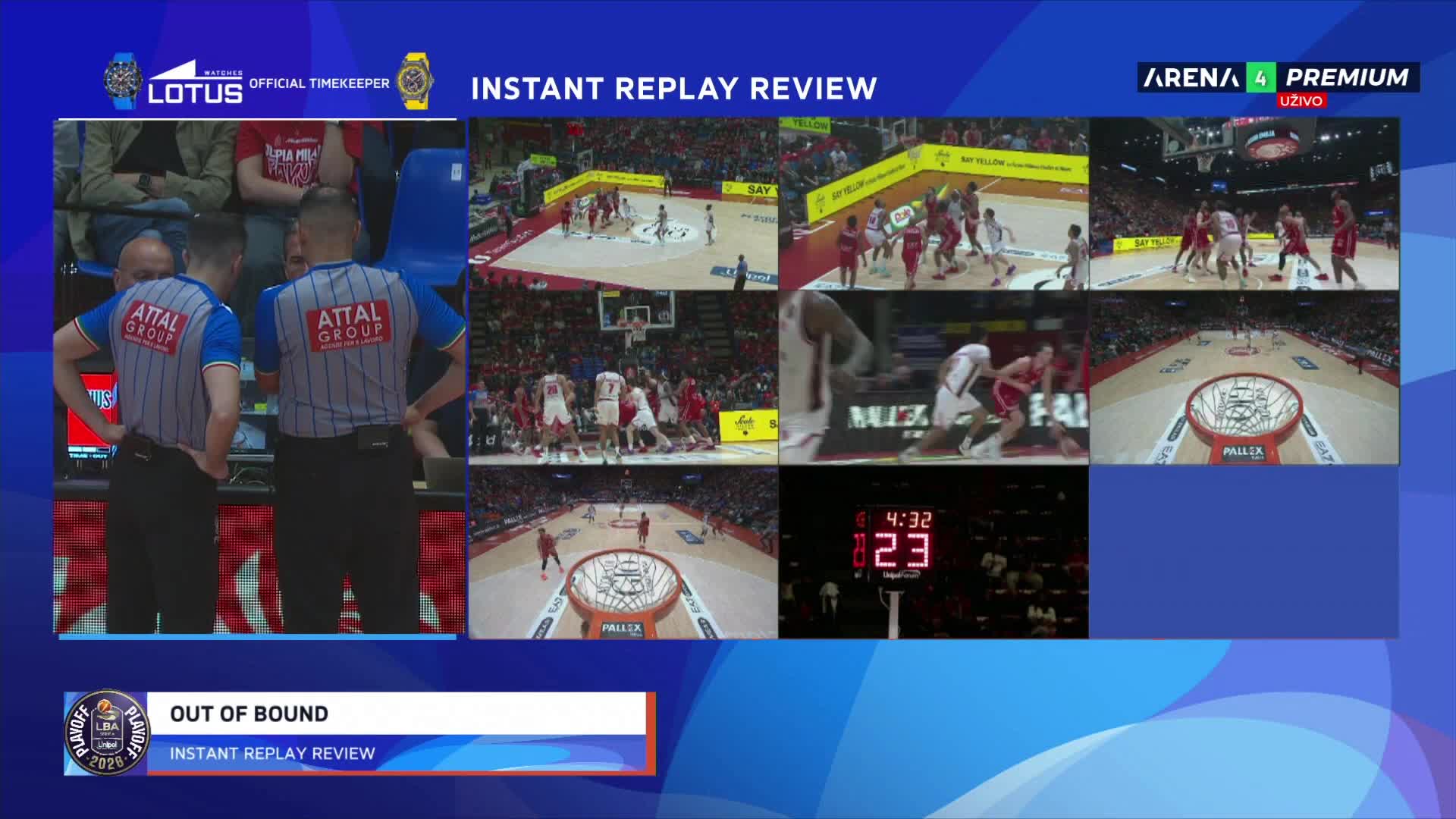Select the OFFICIAL TIMEKEEPER text
The image size is (1456, 819).
coord(319,83)
